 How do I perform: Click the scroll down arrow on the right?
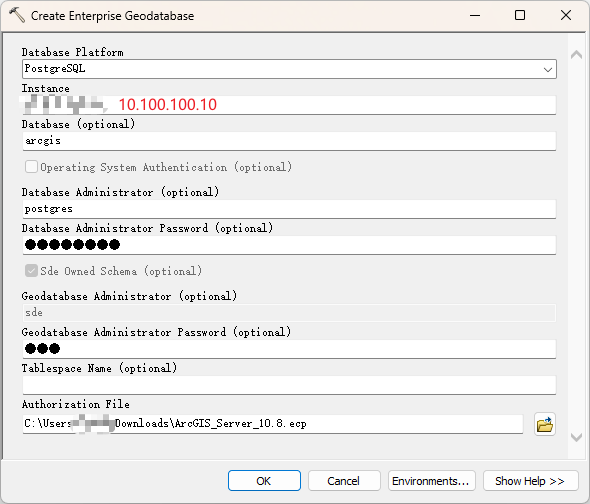(x=576, y=437)
